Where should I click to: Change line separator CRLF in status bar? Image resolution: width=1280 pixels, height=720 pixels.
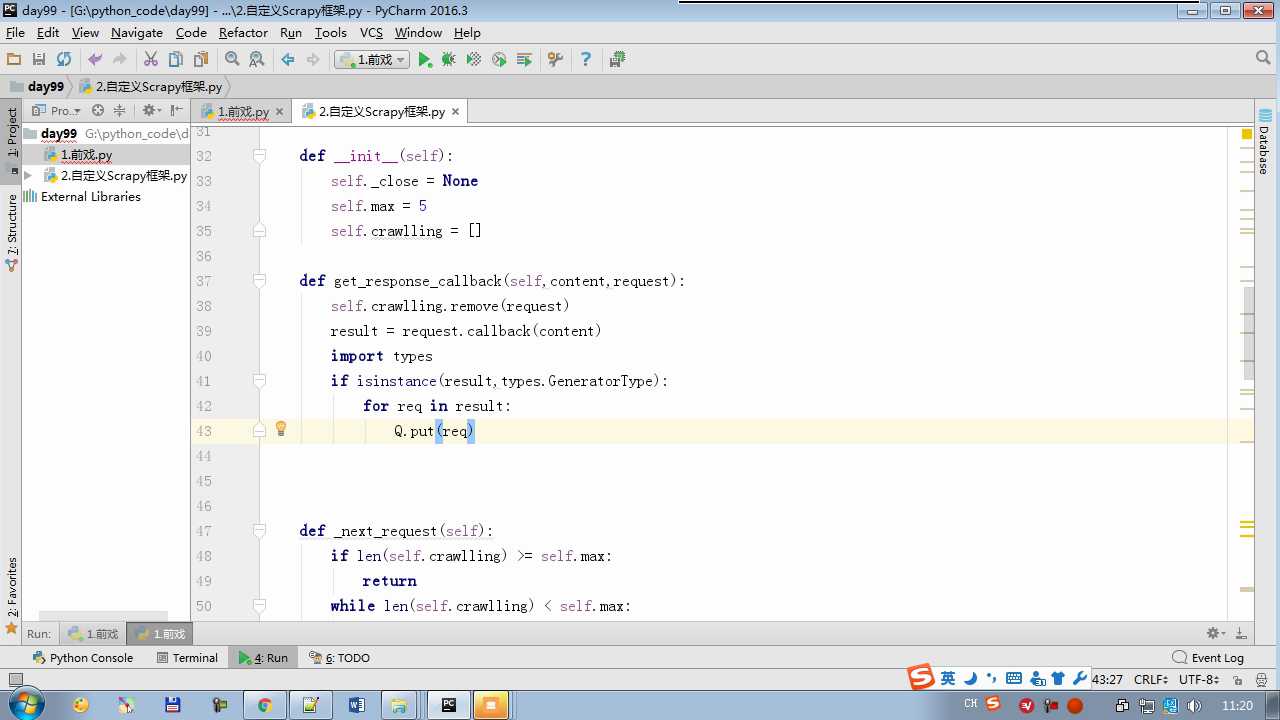[1152, 679]
